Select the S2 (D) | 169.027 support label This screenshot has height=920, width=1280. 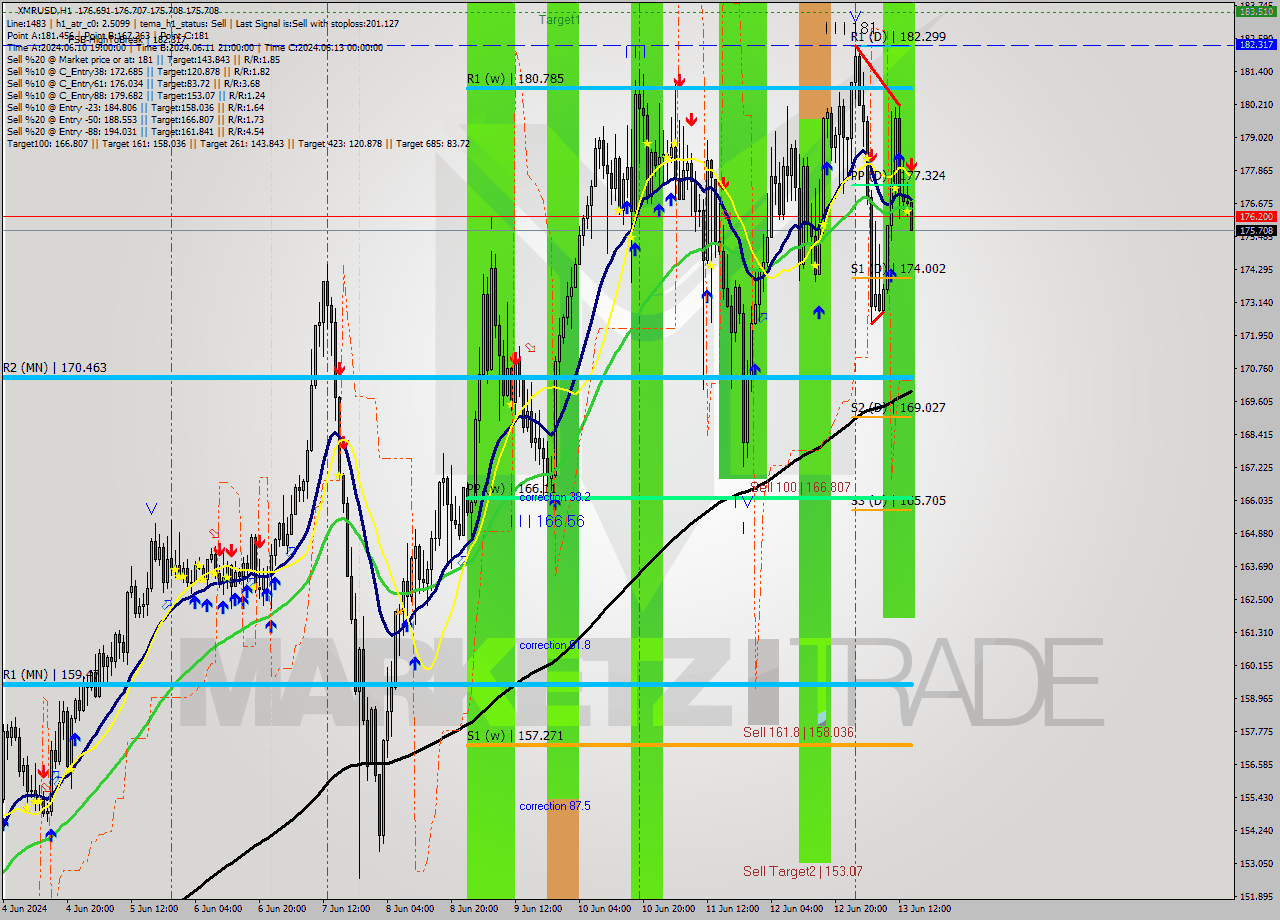pyautogui.click(x=898, y=408)
